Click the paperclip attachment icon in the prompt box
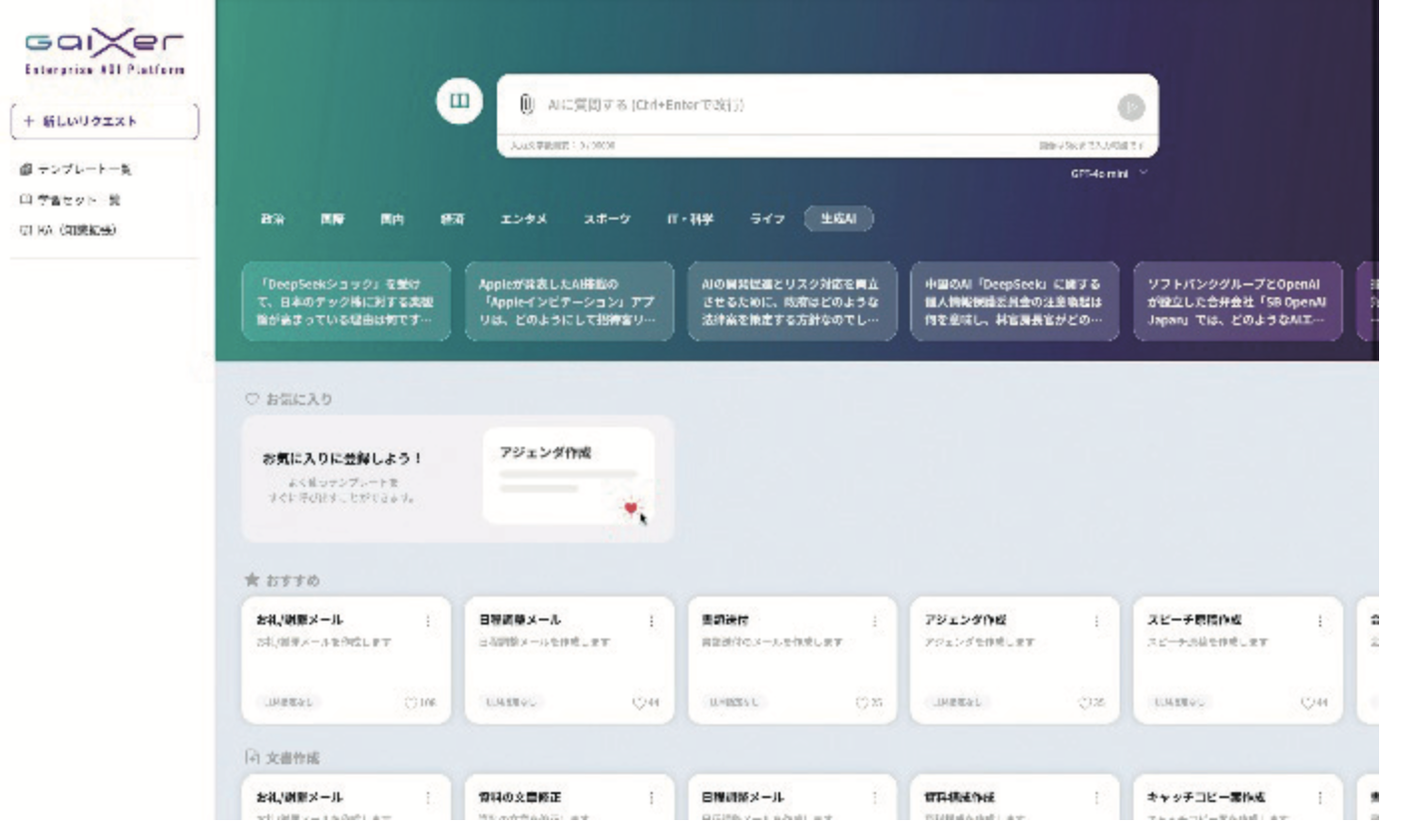Viewport: 1407px width, 840px height. [526, 105]
